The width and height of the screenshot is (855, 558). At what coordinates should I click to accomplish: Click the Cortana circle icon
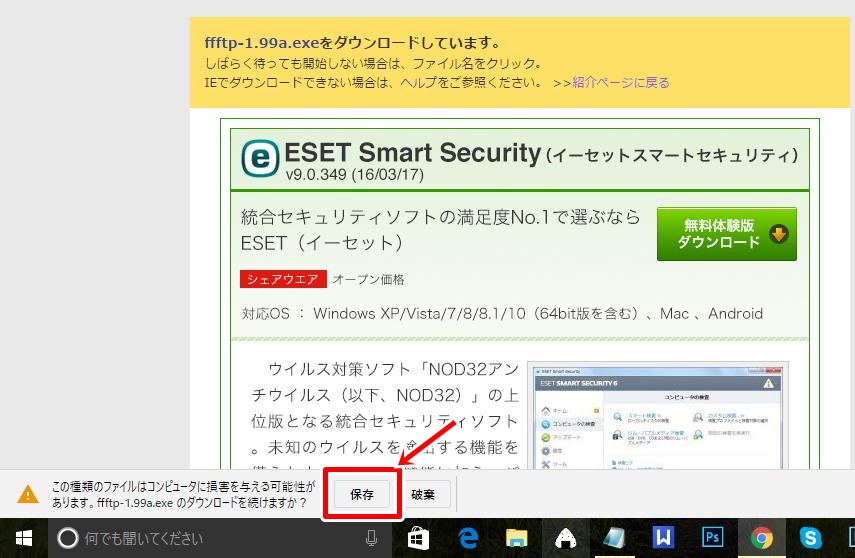[x=68, y=538]
